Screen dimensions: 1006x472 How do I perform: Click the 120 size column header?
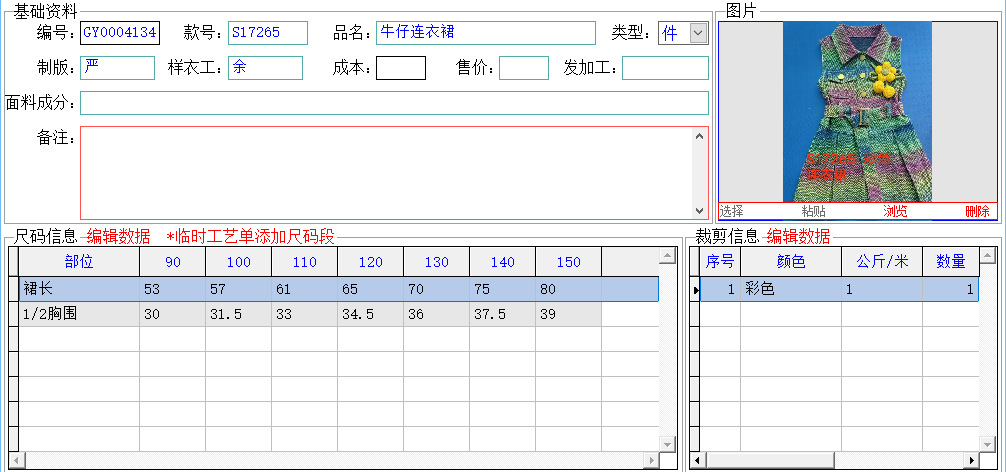(x=371, y=262)
